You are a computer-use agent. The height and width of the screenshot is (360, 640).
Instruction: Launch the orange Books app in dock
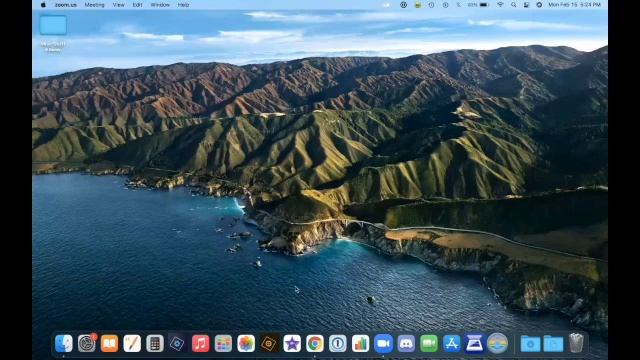click(109, 343)
